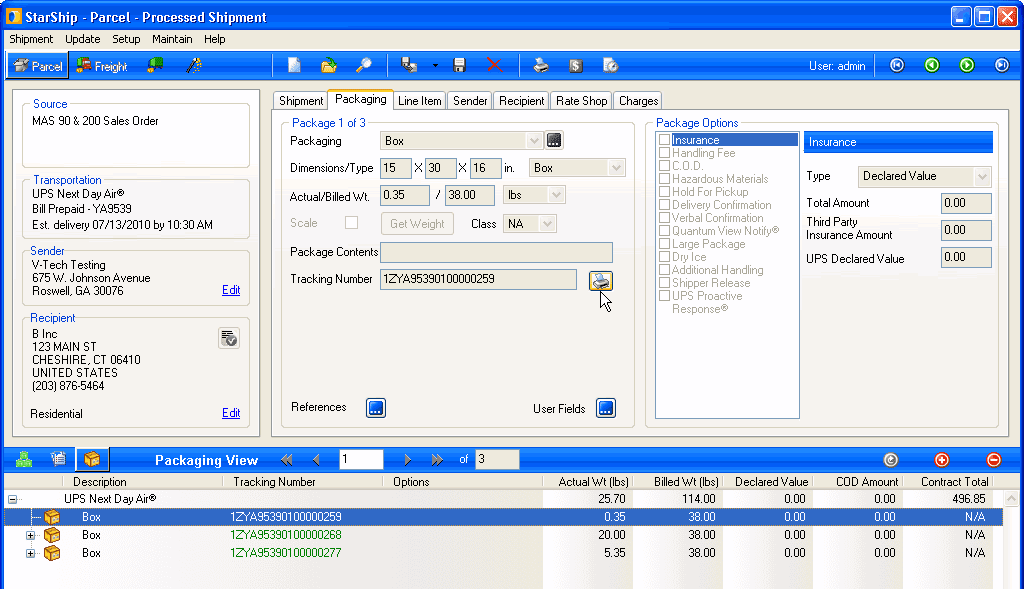
Task: Open the Packaging type dropdown
Action: click(534, 140)
